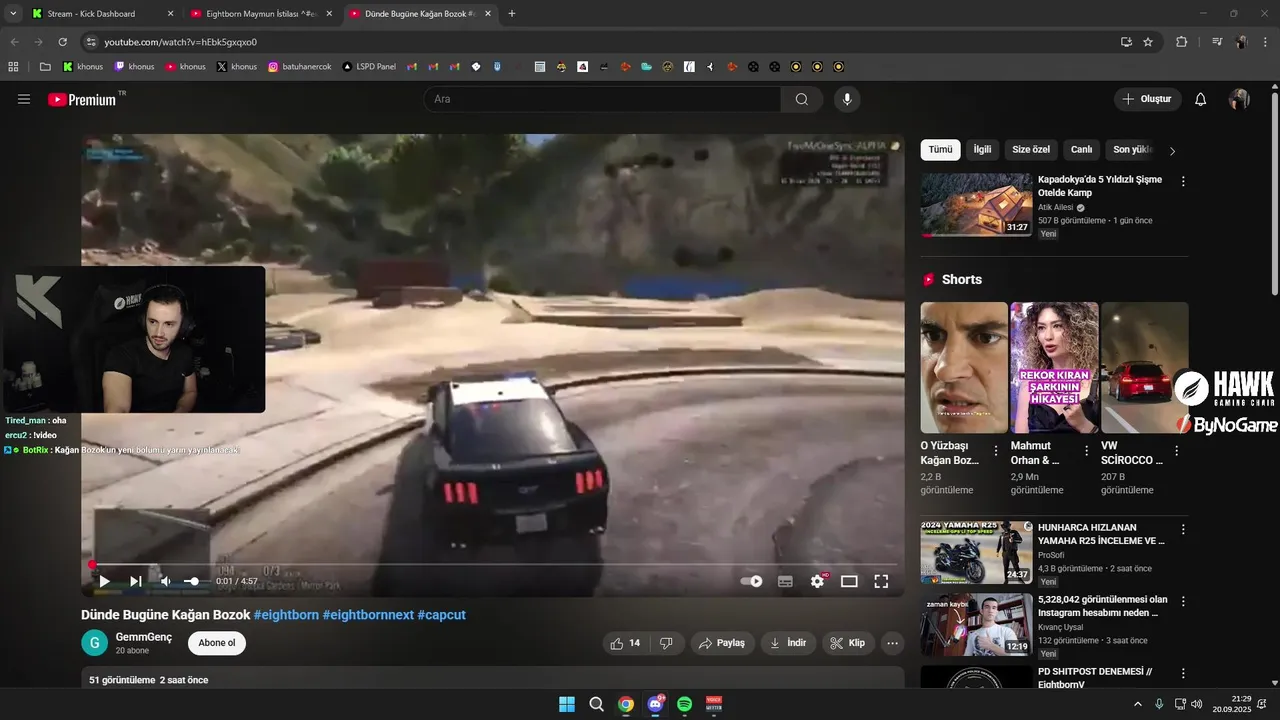1280x720 pixels.
Task: Open the #eightborn hashtag link
Action: coord(286,615)
